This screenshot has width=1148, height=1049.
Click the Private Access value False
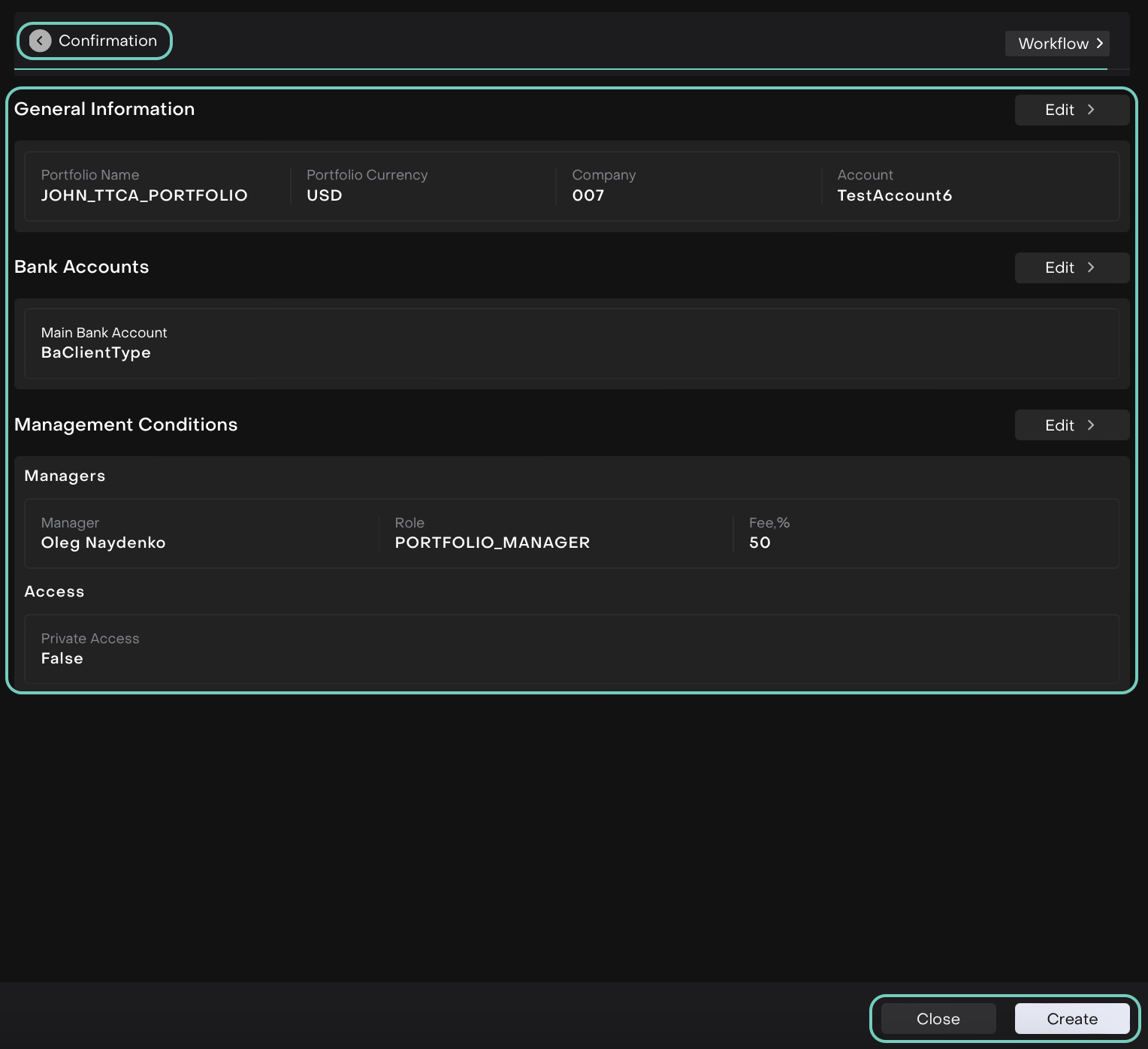(x=62, y=658)
